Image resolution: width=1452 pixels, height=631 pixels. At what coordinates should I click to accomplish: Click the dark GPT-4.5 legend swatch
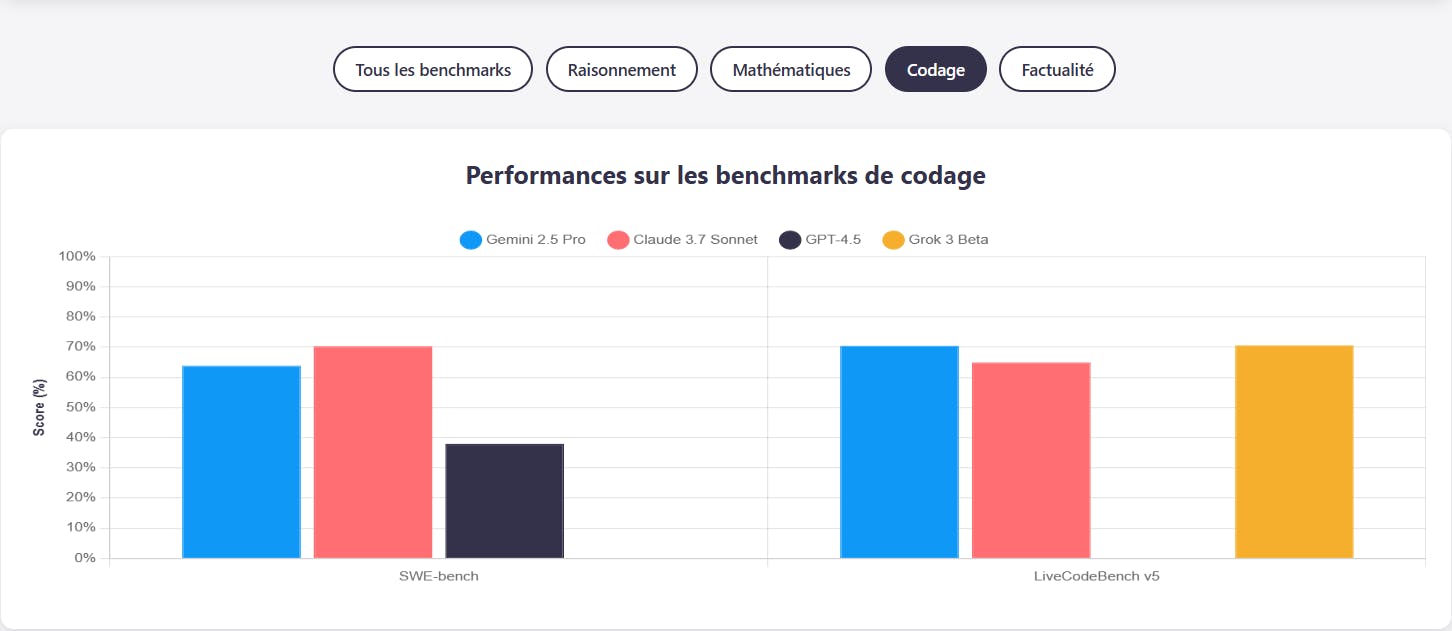click(x=790, y=240)
